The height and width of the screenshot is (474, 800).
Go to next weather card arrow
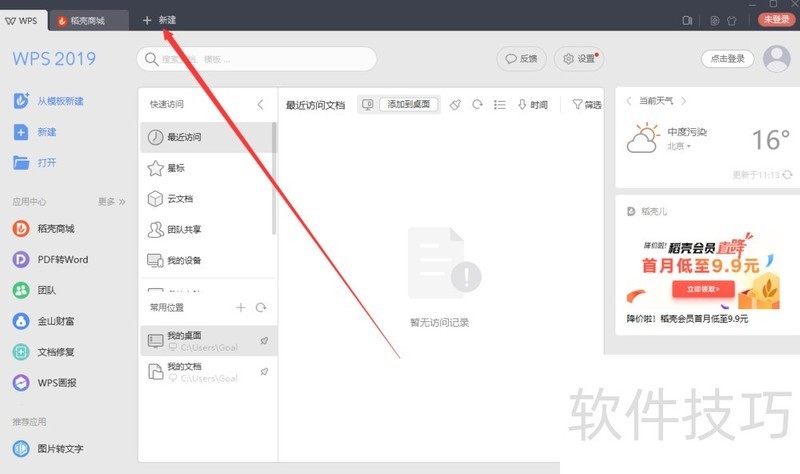684,101
